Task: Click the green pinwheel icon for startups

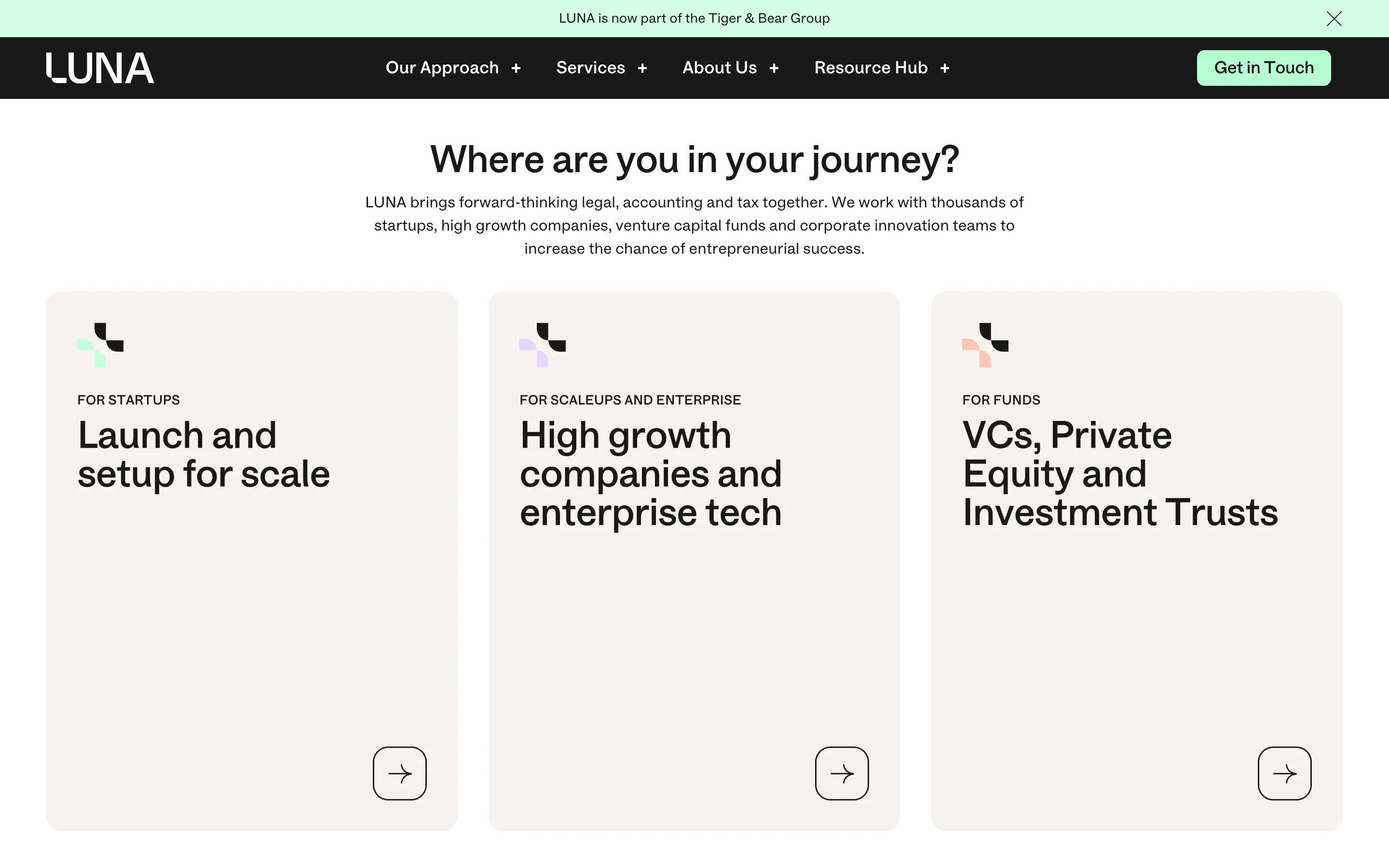Action: tap(100, 344)
